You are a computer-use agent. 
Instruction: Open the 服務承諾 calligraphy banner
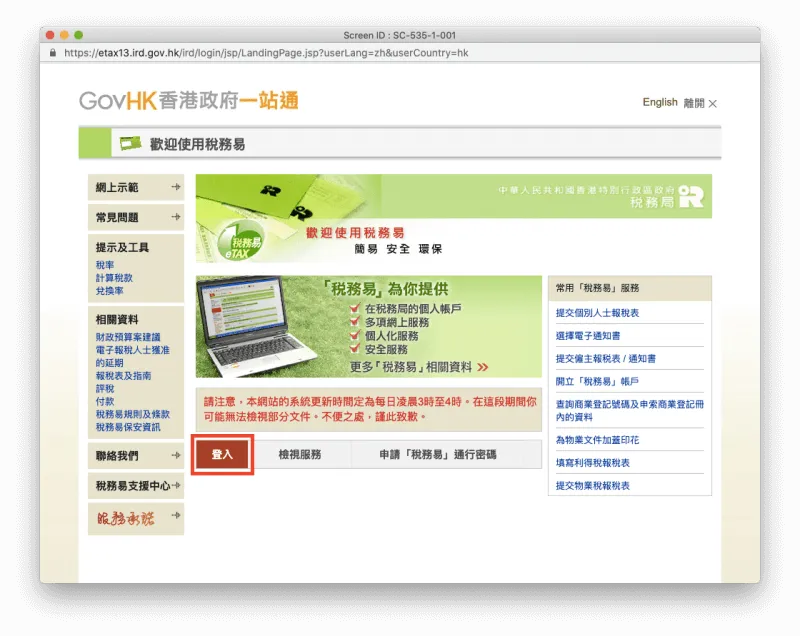pos(136,519)
